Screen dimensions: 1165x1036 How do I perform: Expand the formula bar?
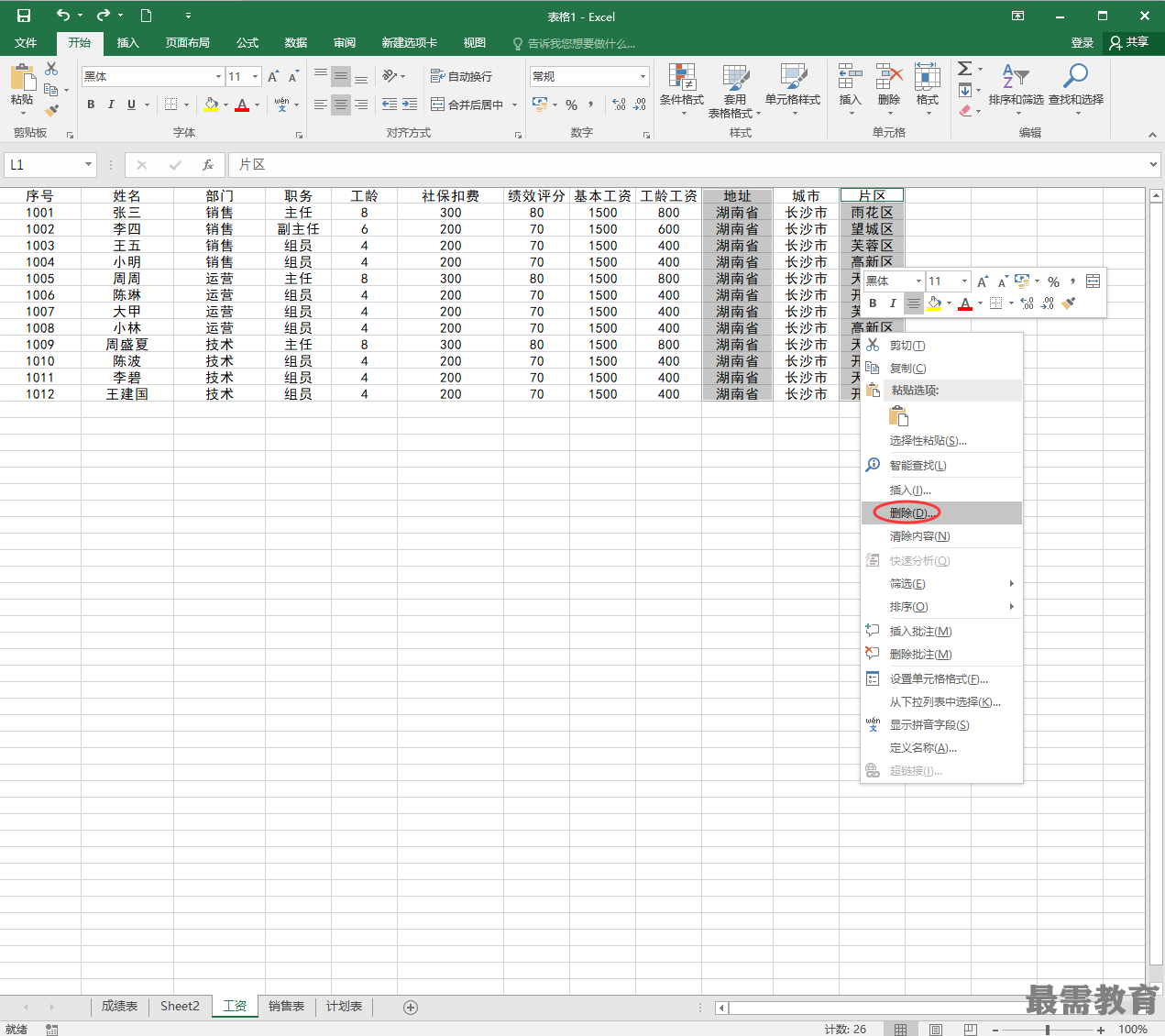point(1153,165)
